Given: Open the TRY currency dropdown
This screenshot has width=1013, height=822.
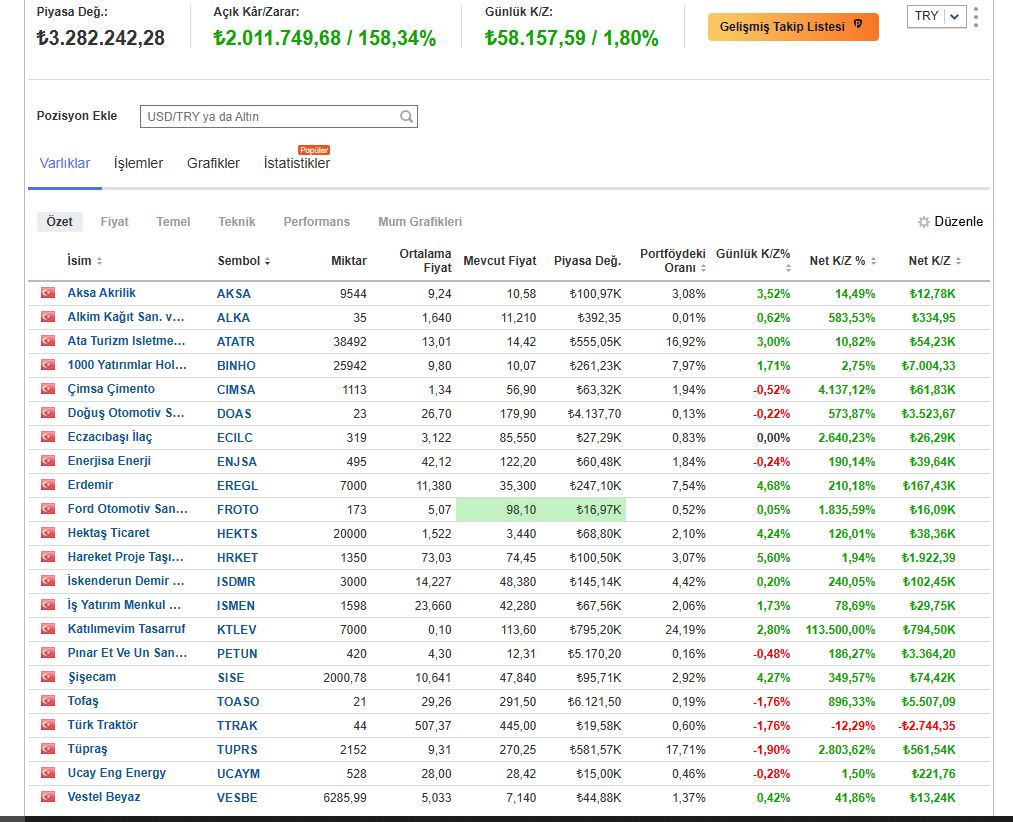Looking at the screenshot, I should (937, 16).
